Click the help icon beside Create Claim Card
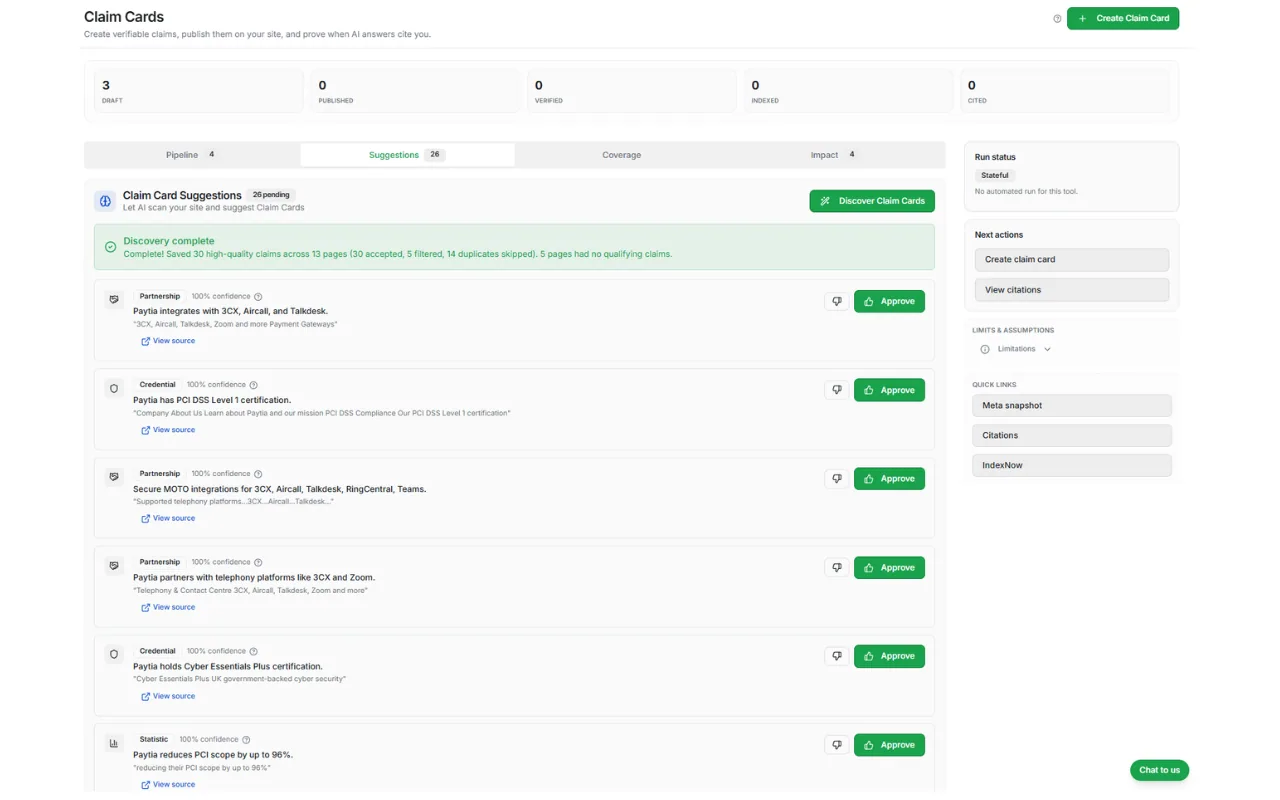1280x800 pixels. (x=1057, y=19)
